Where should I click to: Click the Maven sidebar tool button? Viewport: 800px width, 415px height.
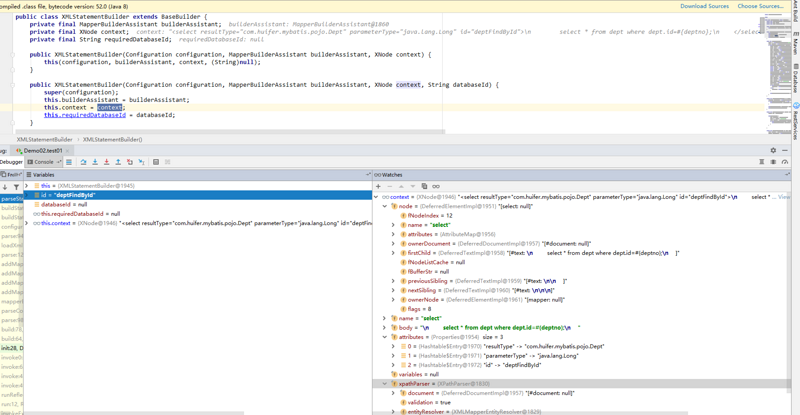(x=795, y=43)
